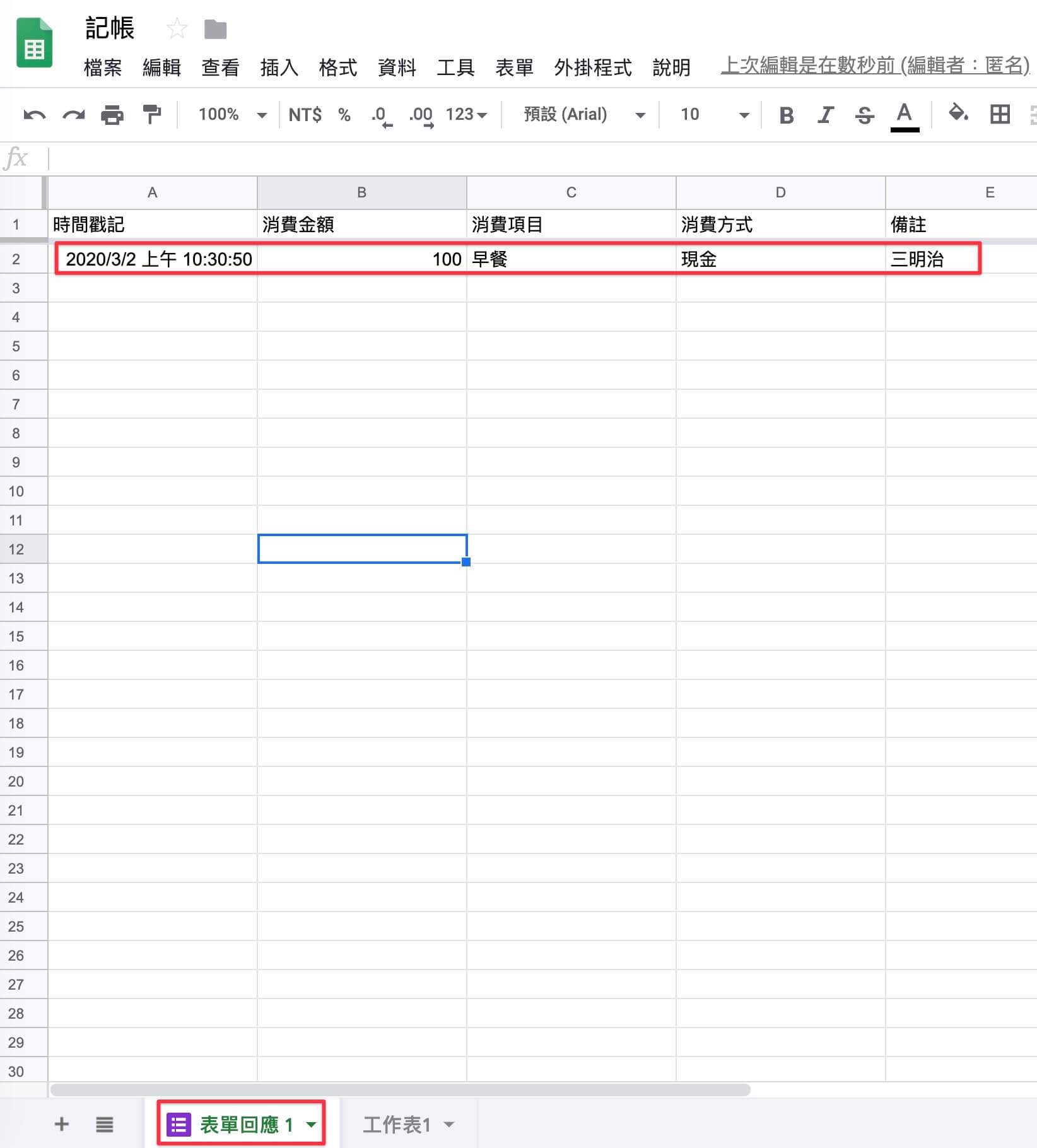Toggle bold formatting
Image resolution: width=1037 pixels, height=1148 pixels.
point(786,115)
